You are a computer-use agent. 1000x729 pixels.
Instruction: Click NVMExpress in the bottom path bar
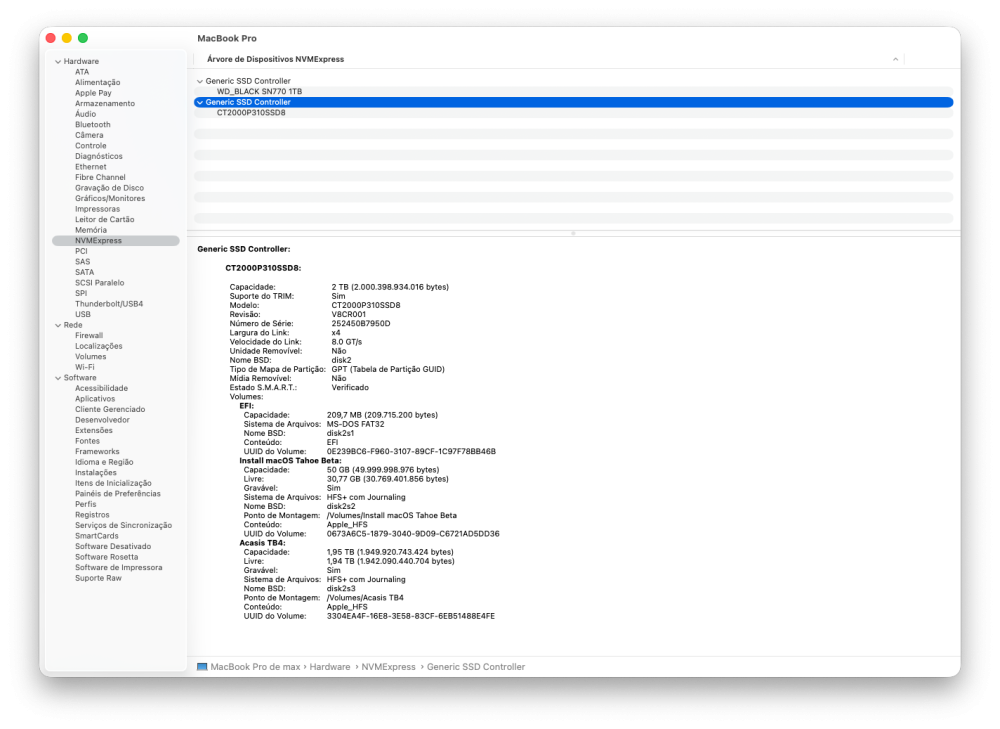pyautogui.click(x=388, y=666)
